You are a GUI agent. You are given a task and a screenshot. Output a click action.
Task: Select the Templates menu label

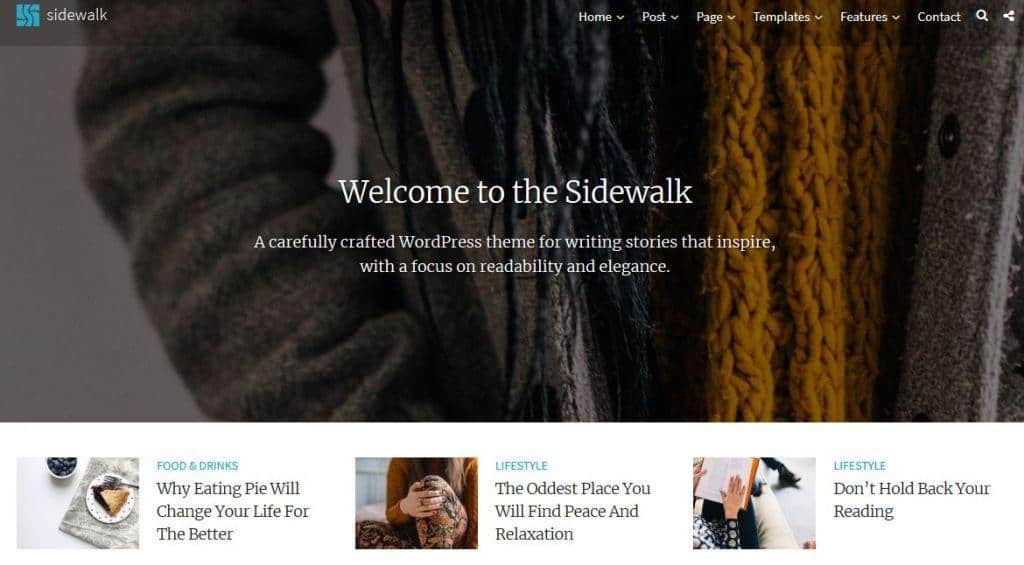781,17
